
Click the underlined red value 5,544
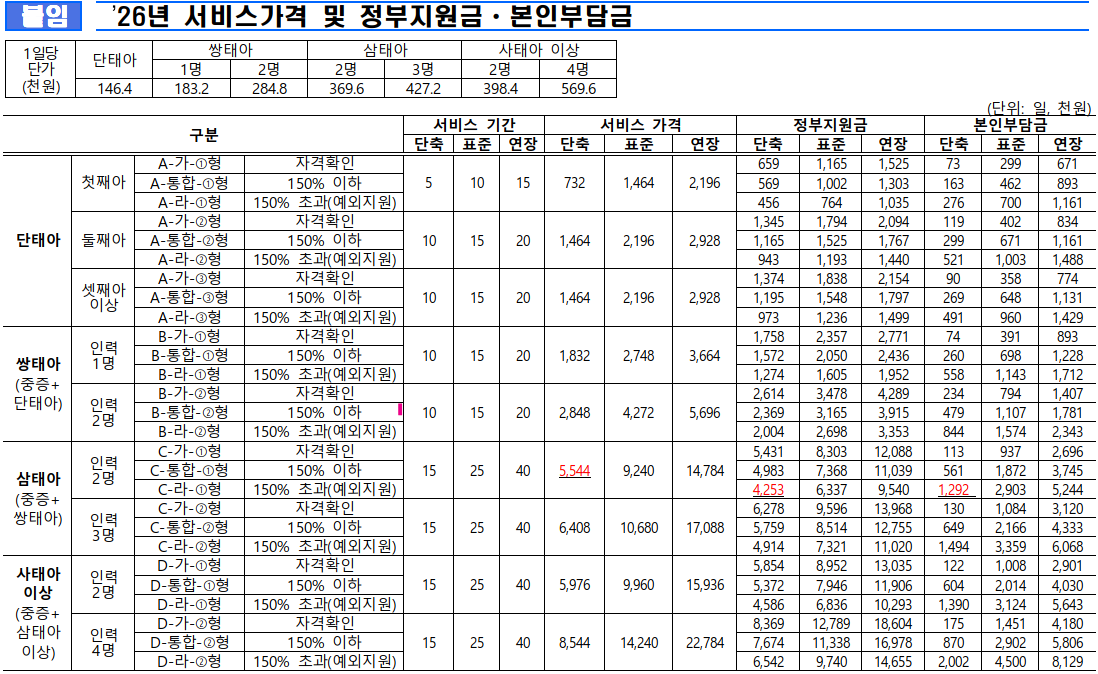coord(580,471)
